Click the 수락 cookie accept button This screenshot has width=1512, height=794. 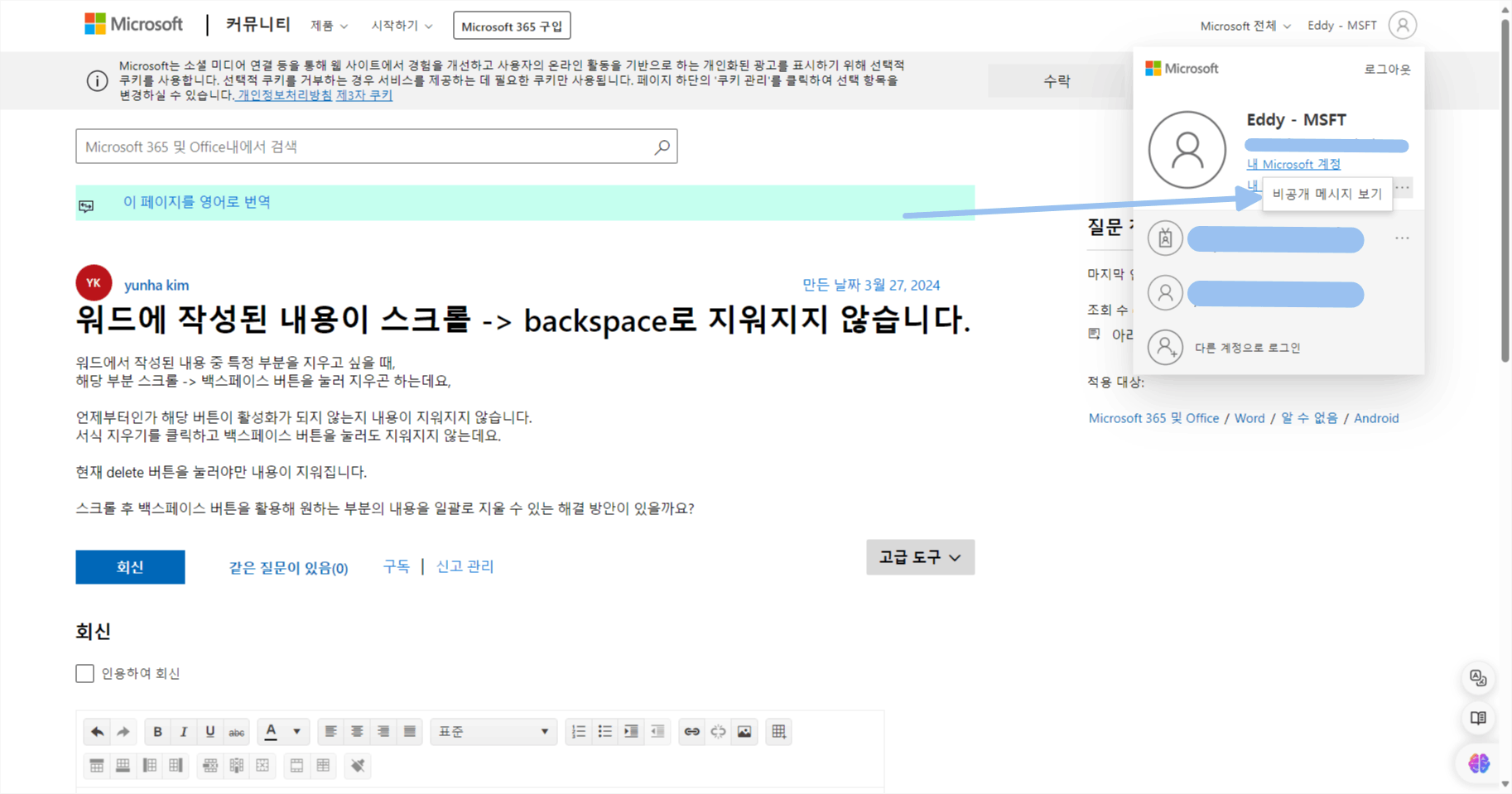(x=1057, y=81)
